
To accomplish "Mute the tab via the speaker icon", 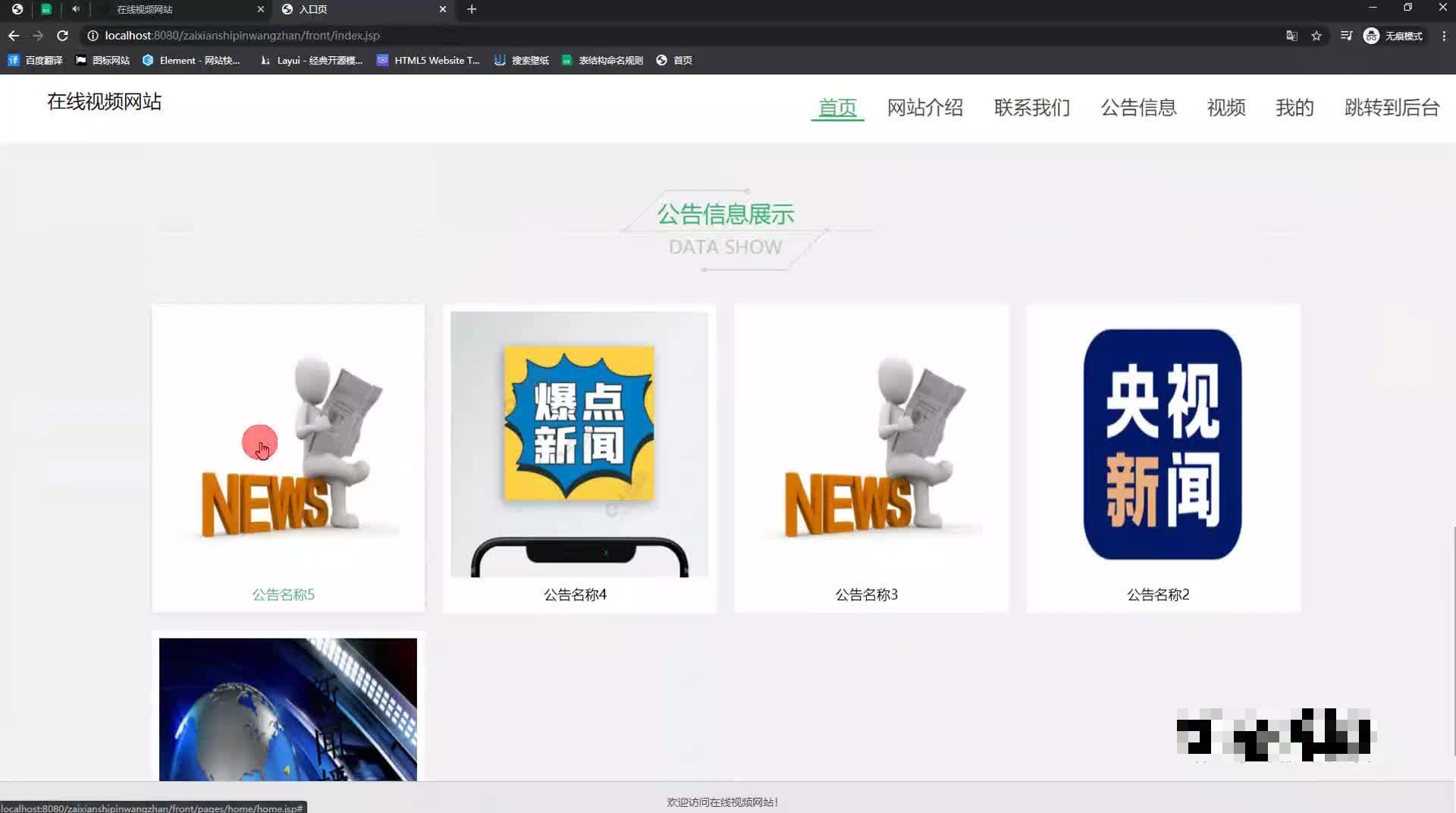I will pos(76,9).
